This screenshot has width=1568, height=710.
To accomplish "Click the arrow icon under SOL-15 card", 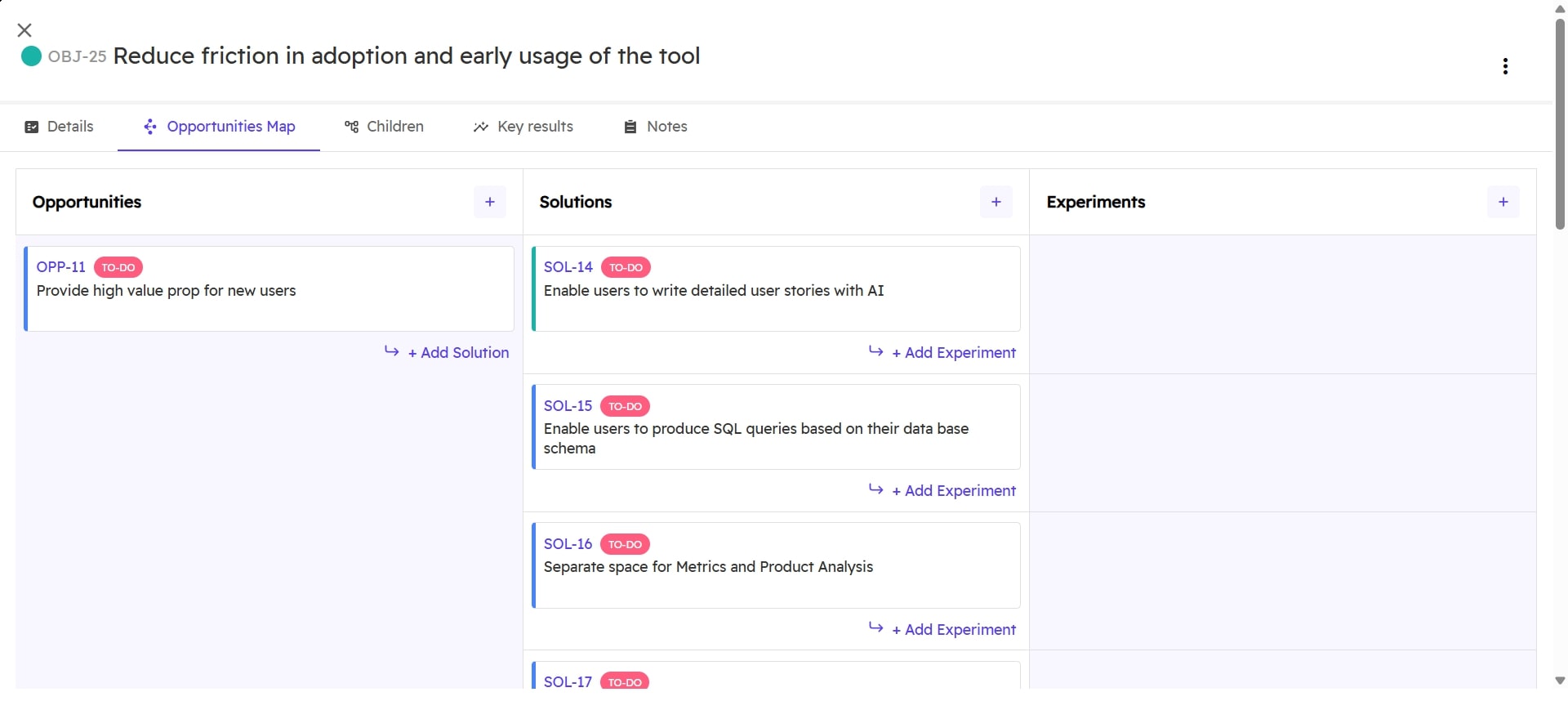I will pos(876,489).
